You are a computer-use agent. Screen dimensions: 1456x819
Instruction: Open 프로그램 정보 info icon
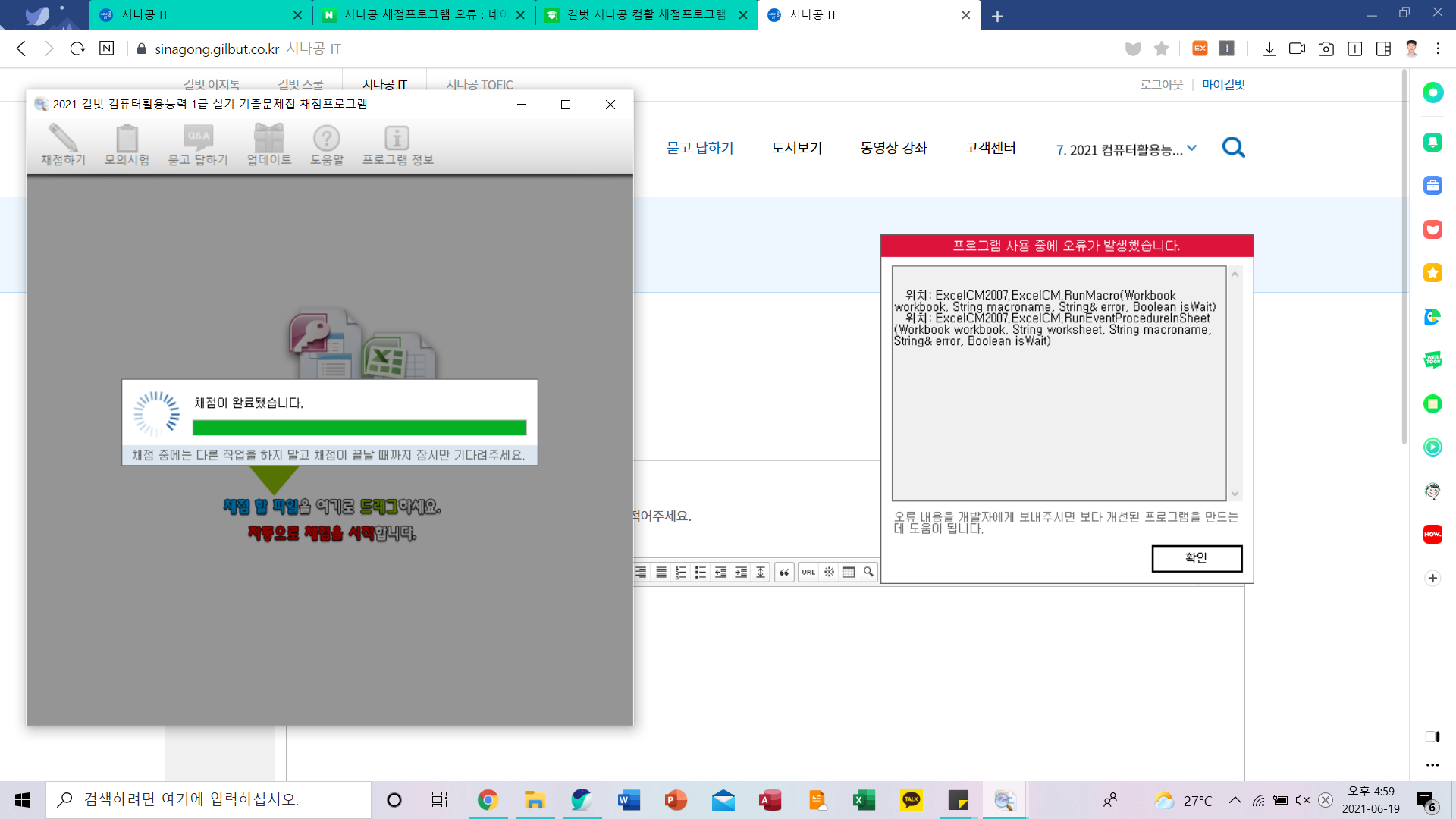pyautogui.click(x=397, y=143)
